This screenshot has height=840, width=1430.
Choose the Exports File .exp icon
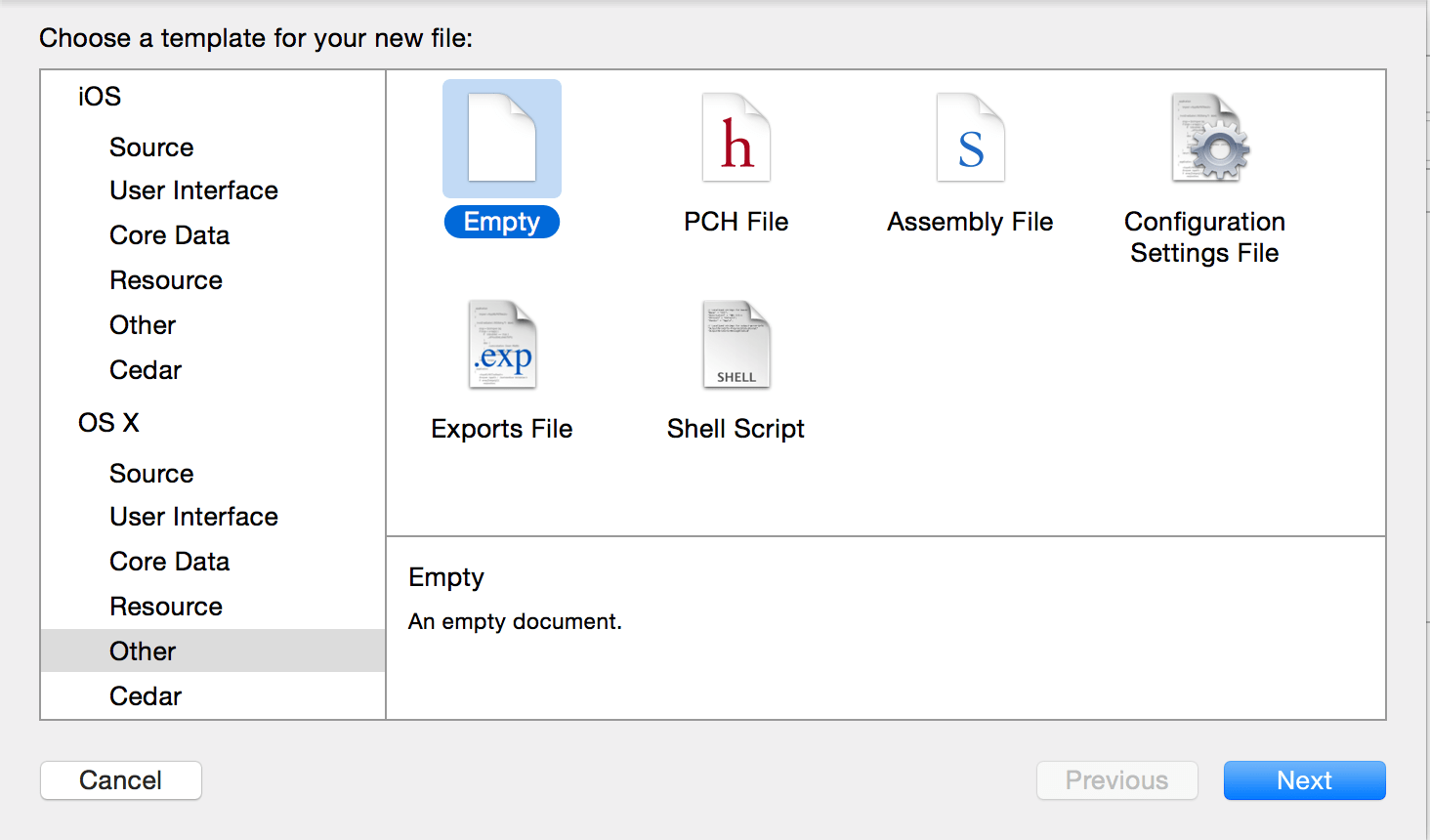[x=502, y=345]
